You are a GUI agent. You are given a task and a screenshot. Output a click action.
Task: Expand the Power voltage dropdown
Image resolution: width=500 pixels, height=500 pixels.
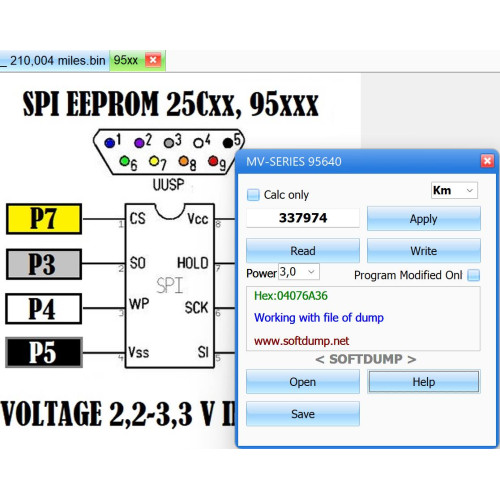point(299,272)
